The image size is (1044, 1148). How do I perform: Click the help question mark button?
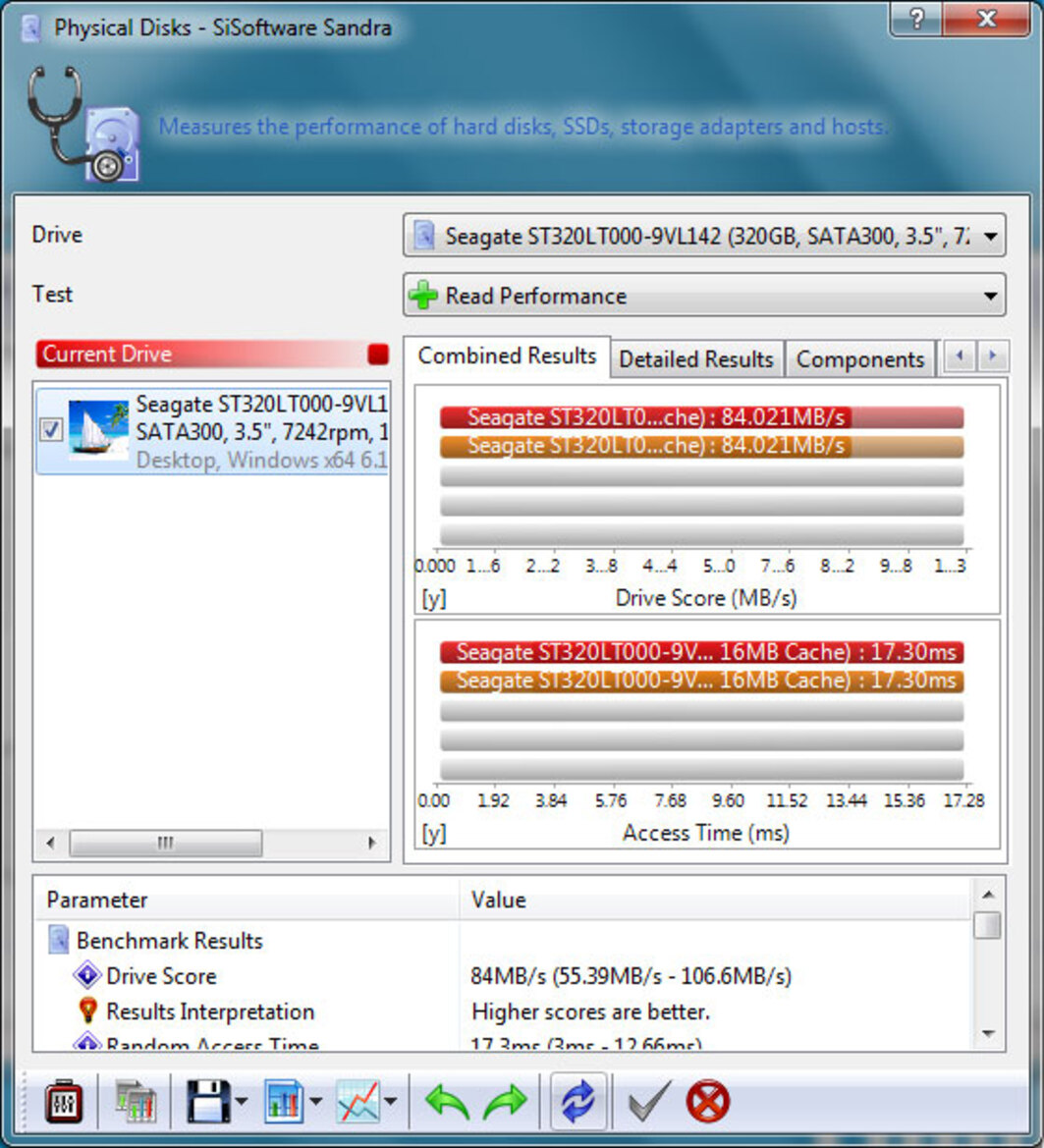pos(916,18)
